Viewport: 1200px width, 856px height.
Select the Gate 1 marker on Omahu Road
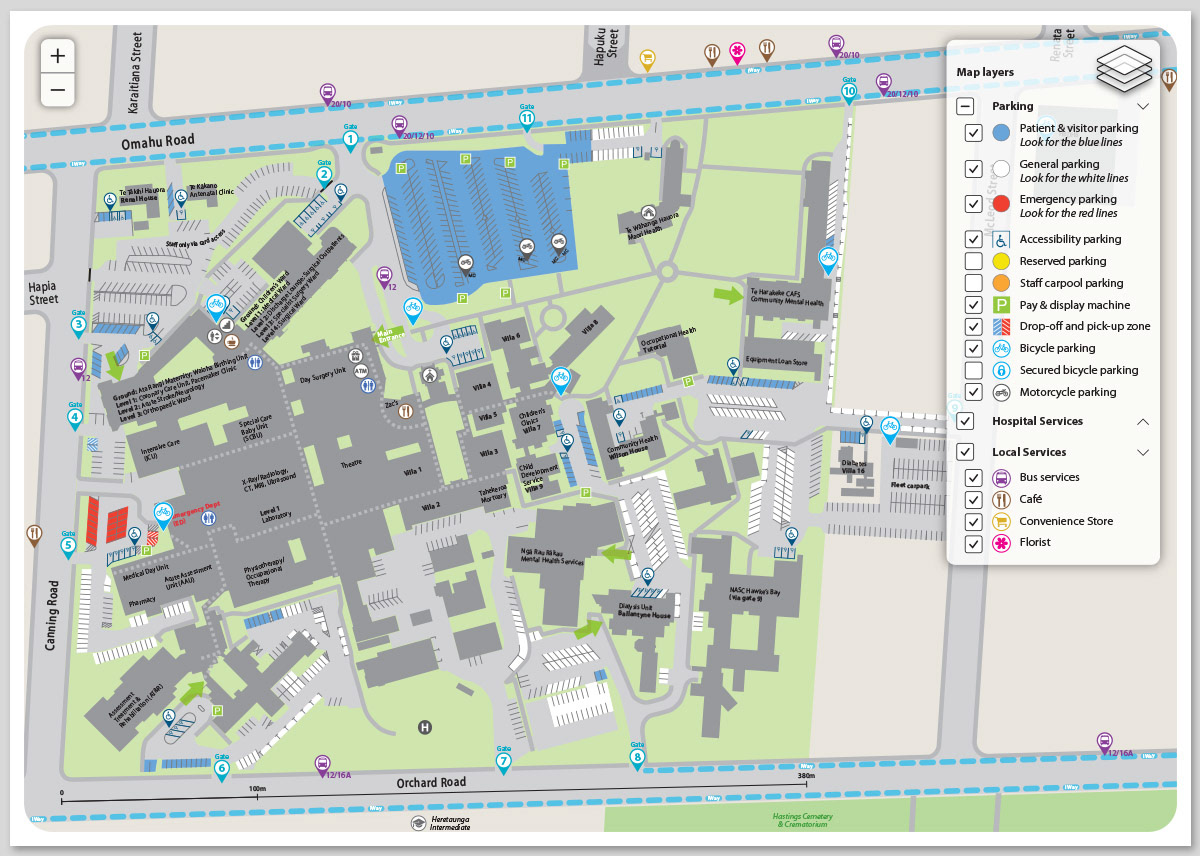351,139
